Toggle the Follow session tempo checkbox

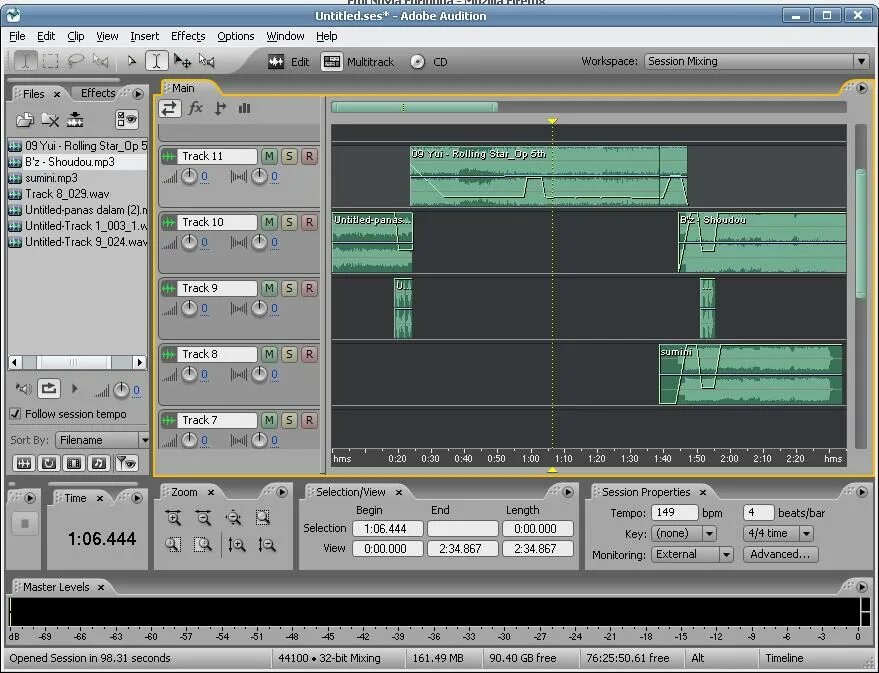point(14,414)
